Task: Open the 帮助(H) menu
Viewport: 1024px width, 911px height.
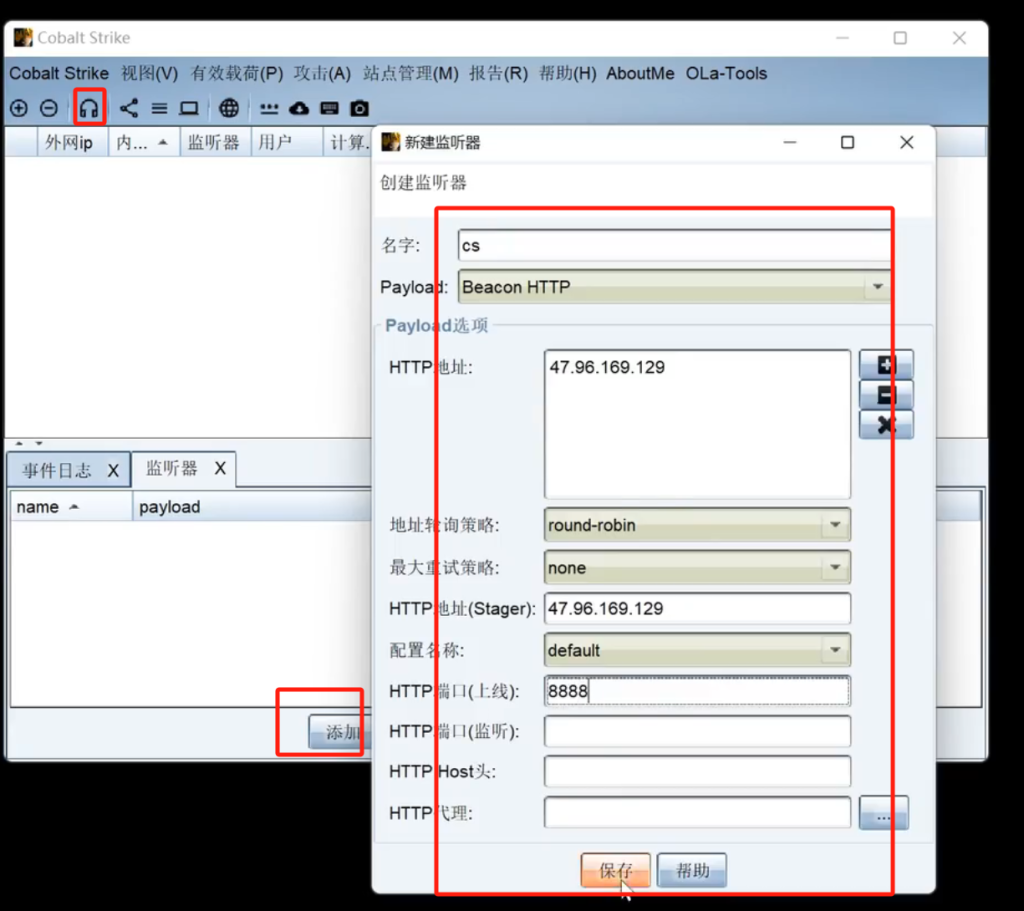Action: coord(568,73)
